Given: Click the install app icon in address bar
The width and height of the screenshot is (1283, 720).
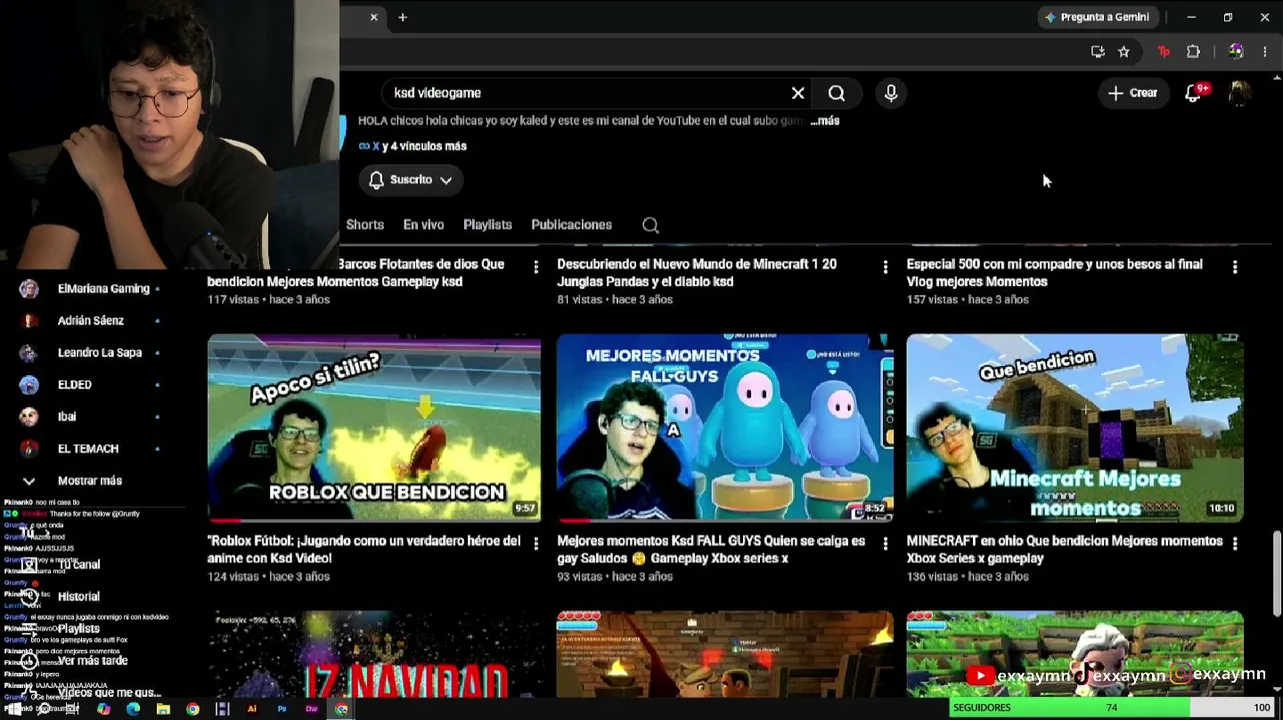Looking at the screenshot, I should pos(1098,52).
